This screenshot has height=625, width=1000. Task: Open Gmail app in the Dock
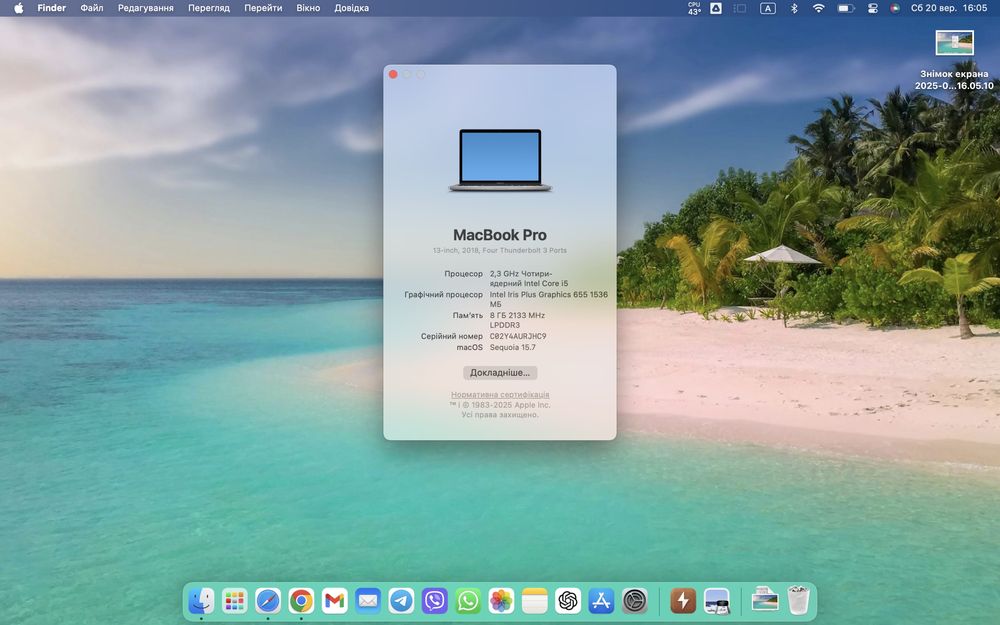[335, 601]
